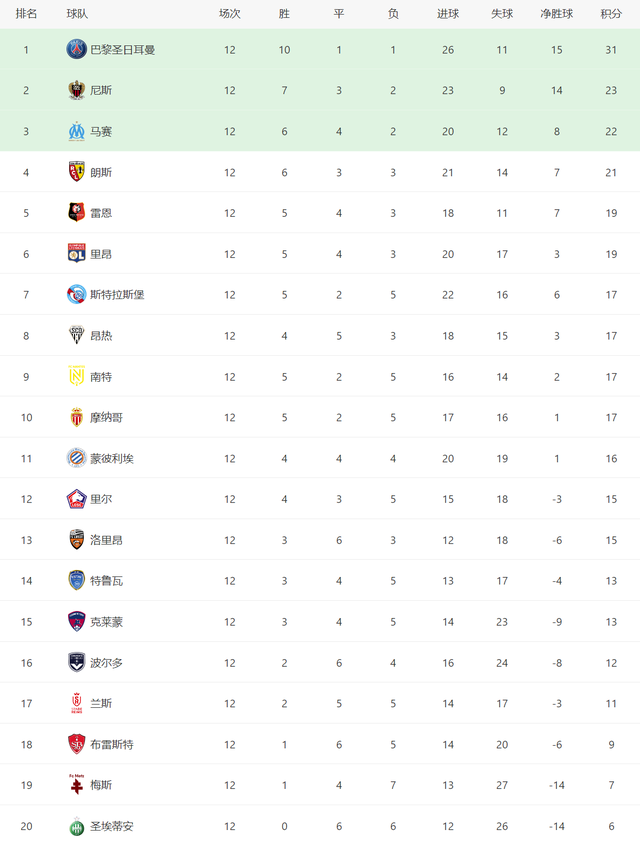Click the Nice club crest
Viewport: 640px width, 843px height.
pyautogui.click(x=76, y=90)
